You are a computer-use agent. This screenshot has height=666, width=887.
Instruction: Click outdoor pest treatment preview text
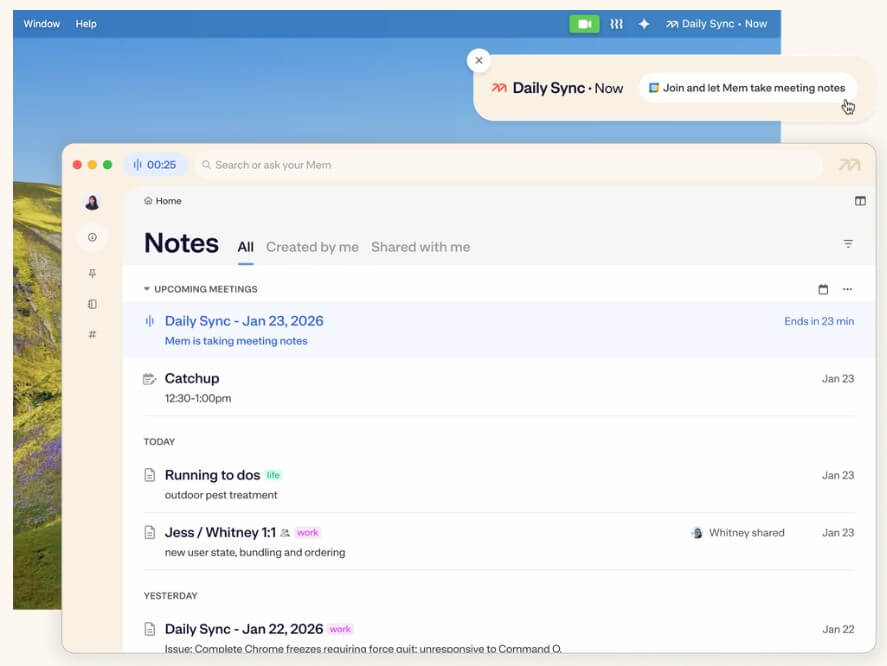tap(221, 495)
